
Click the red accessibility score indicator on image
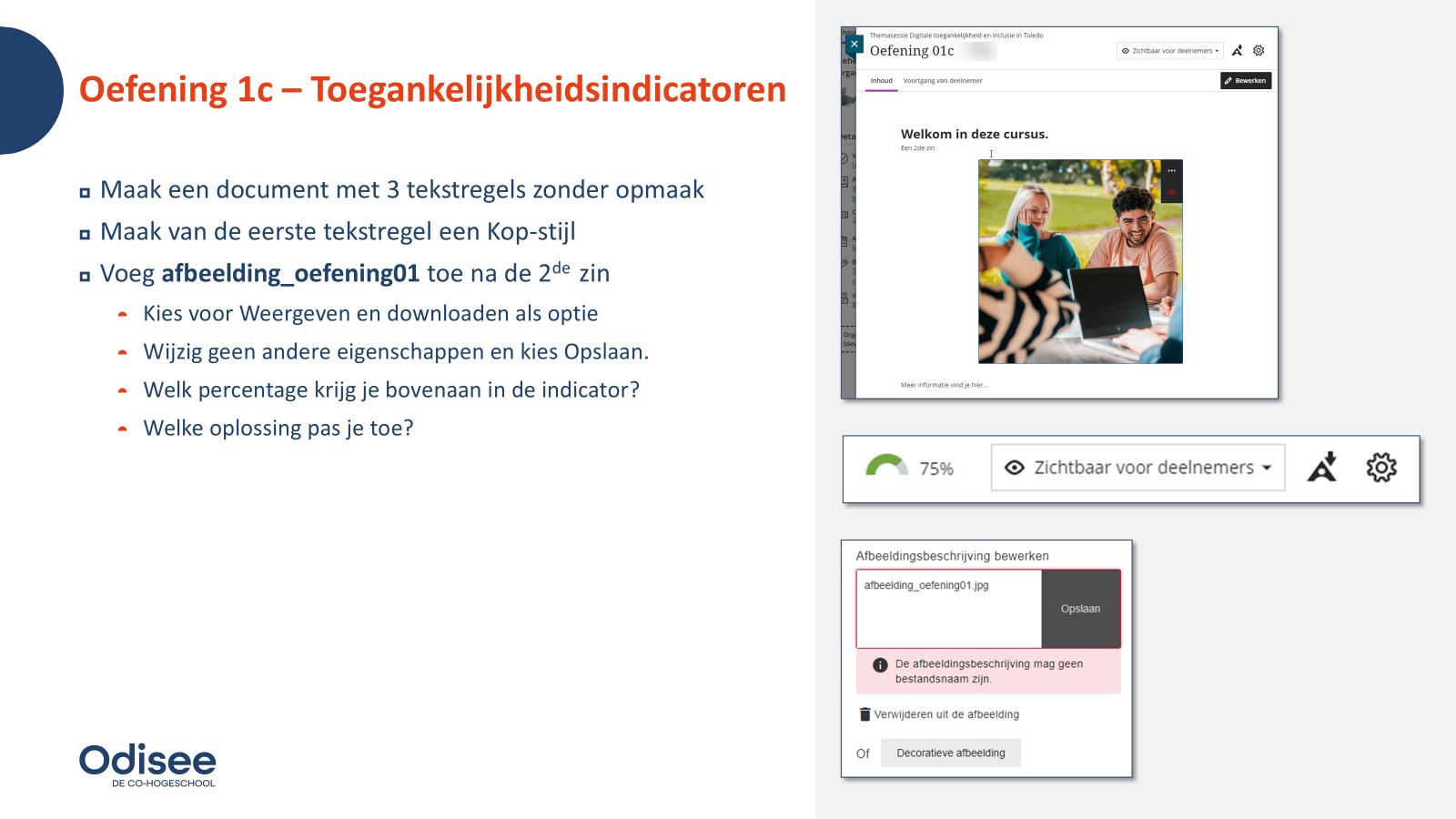(x=1172, y=192)
